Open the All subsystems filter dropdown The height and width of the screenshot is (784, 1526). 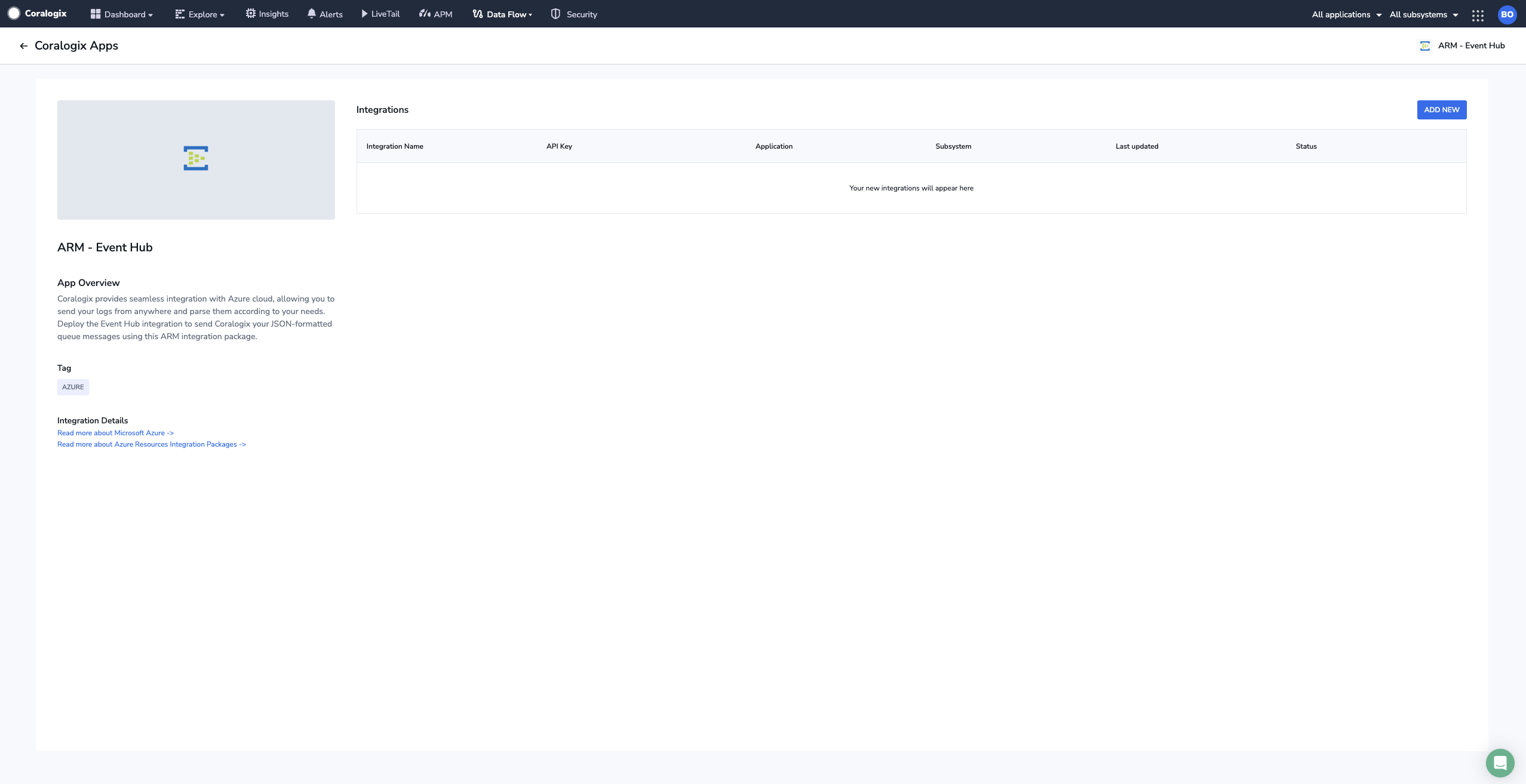(x=1424, y=14)
